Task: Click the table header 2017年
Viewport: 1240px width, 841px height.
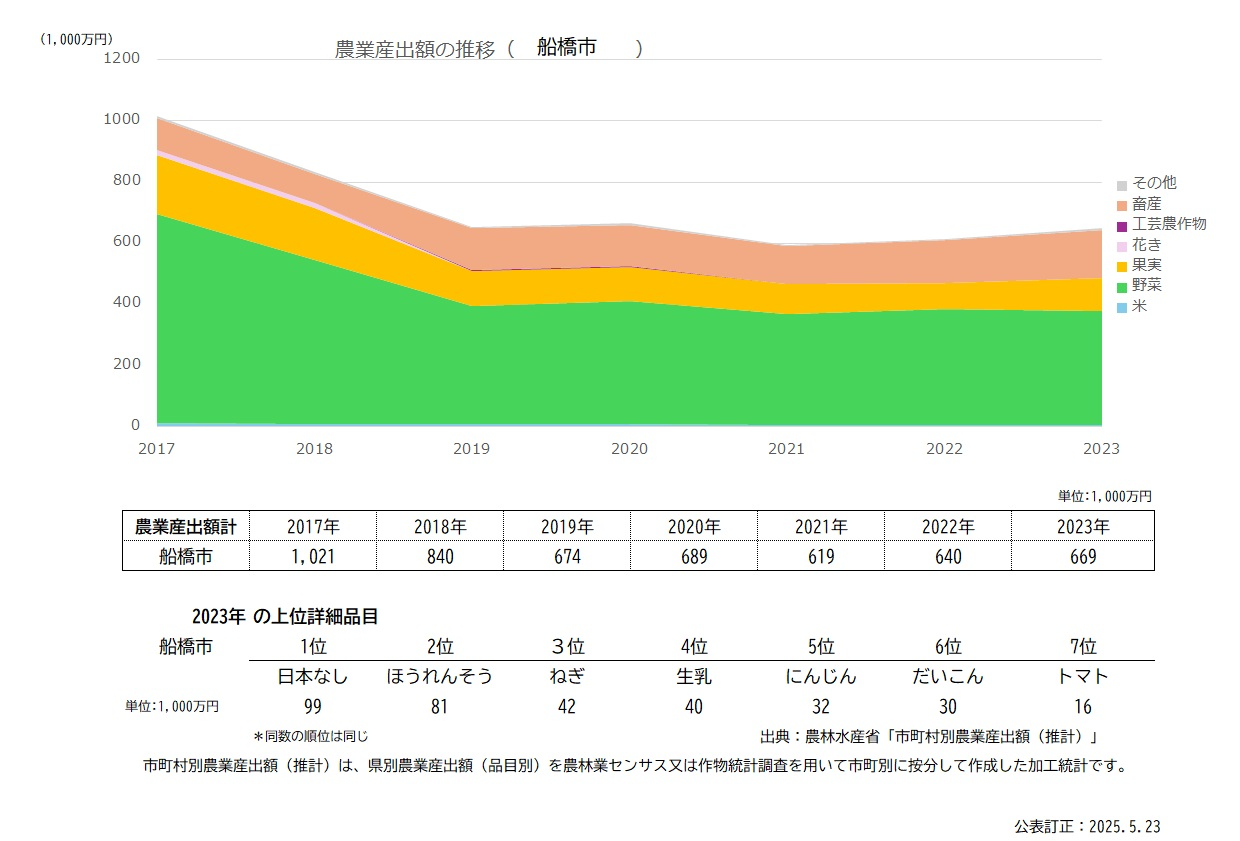Action: [313, 526]
